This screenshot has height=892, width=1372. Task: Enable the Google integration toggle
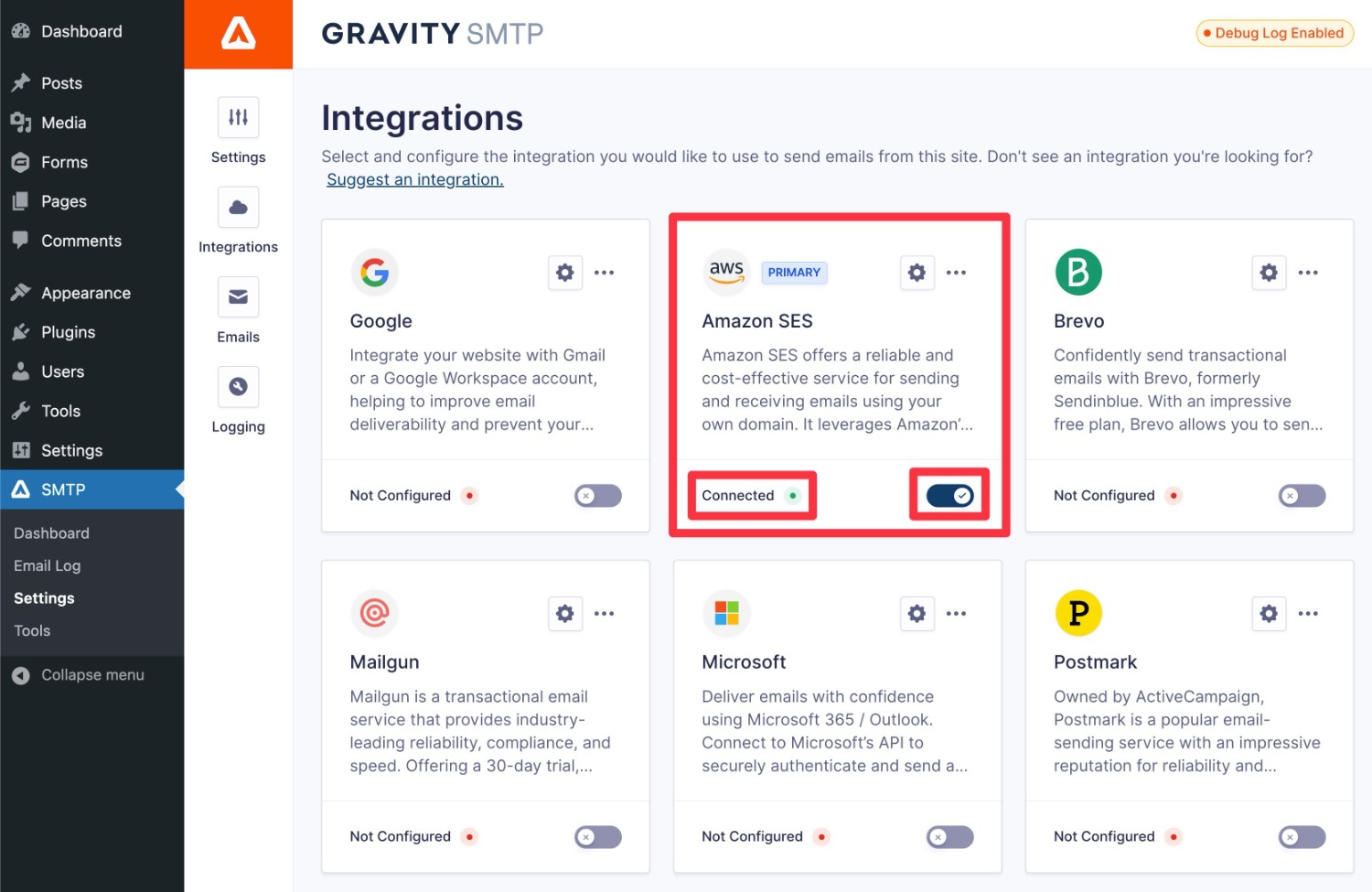pyautogui.click(x=598, y=496)
